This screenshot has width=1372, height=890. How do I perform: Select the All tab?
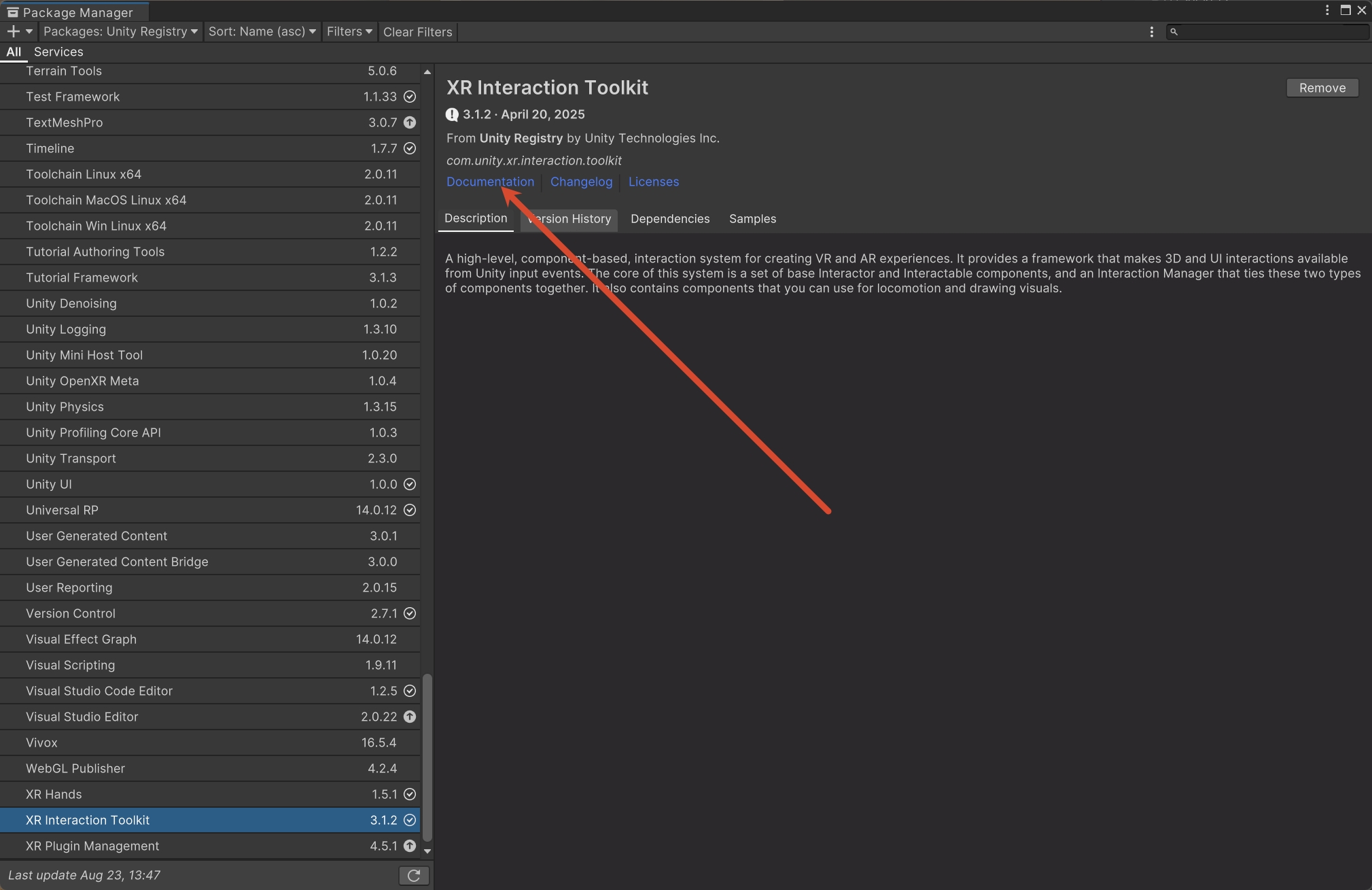tap(14, 52)
